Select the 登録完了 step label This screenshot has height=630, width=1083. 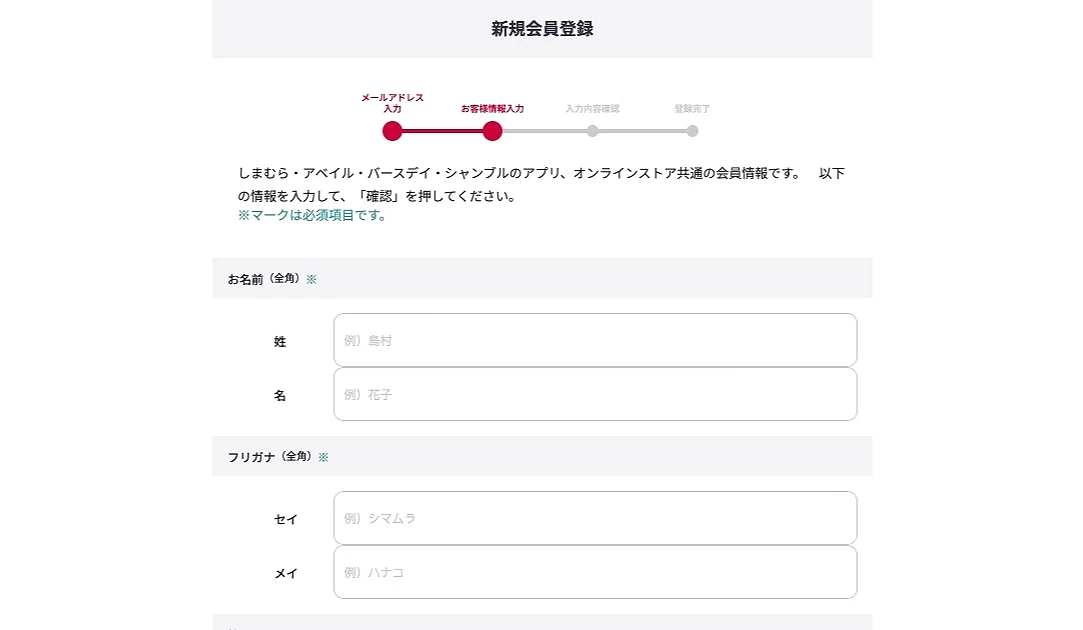point(692,108)
